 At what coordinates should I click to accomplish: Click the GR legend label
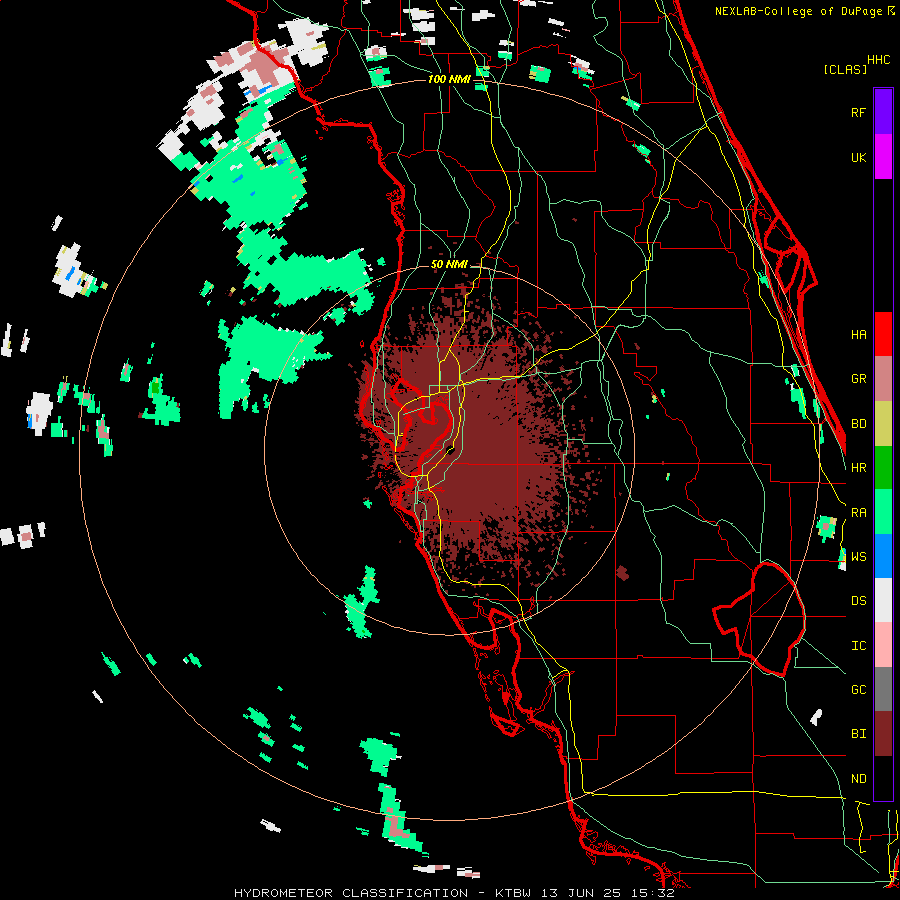click(x=858, y=378)
